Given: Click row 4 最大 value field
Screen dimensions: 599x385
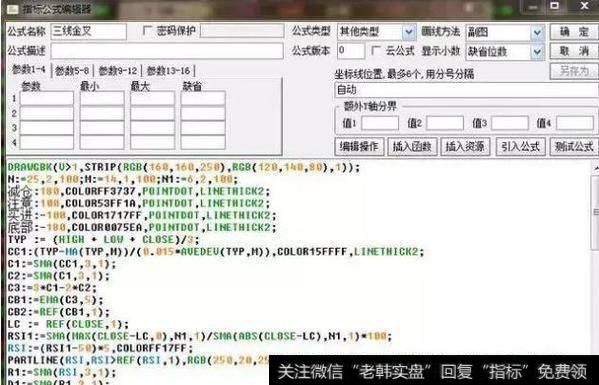Looking at the screenshot, I should pos(152,142).
